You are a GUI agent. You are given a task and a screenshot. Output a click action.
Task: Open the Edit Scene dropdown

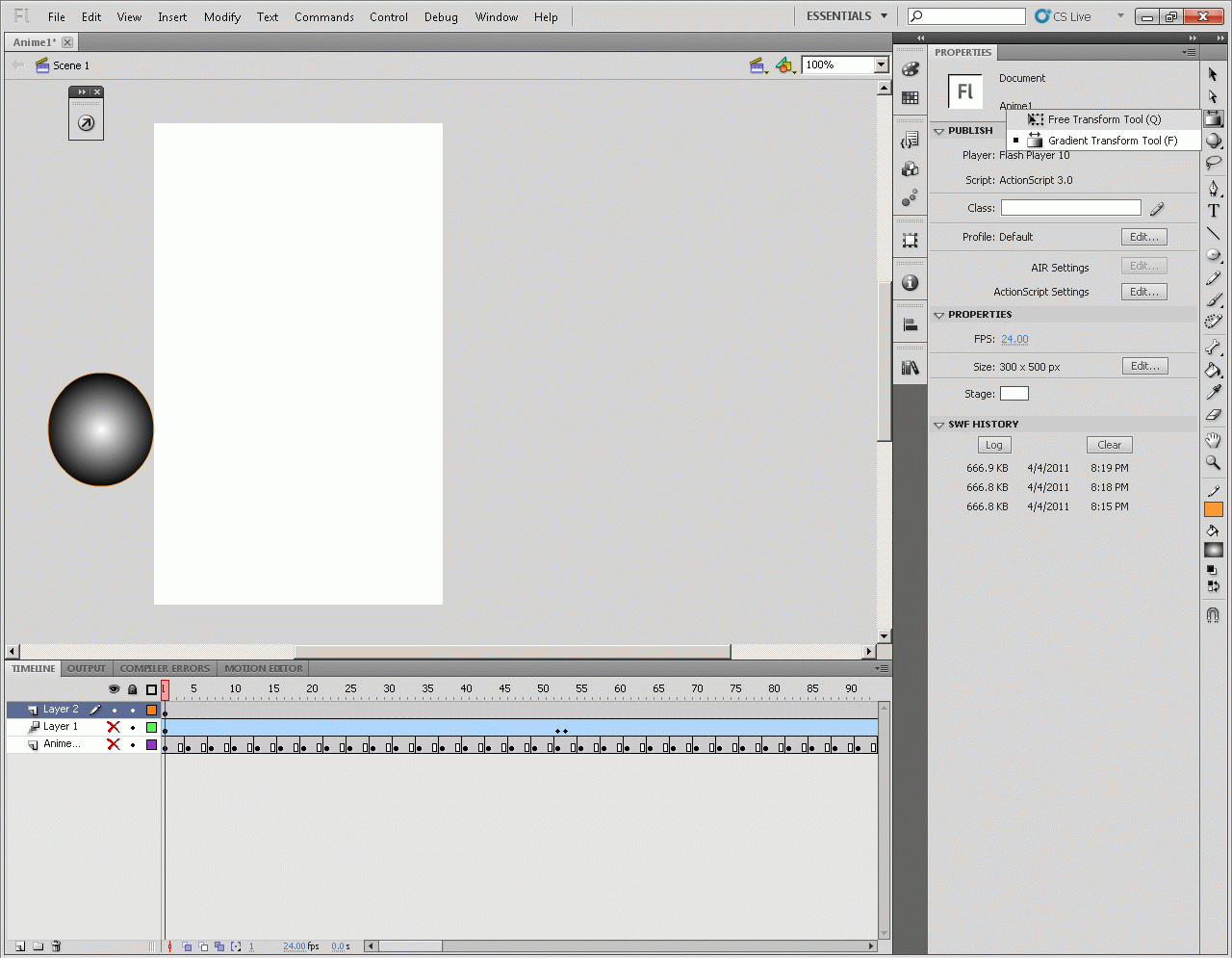click(758, 65)
